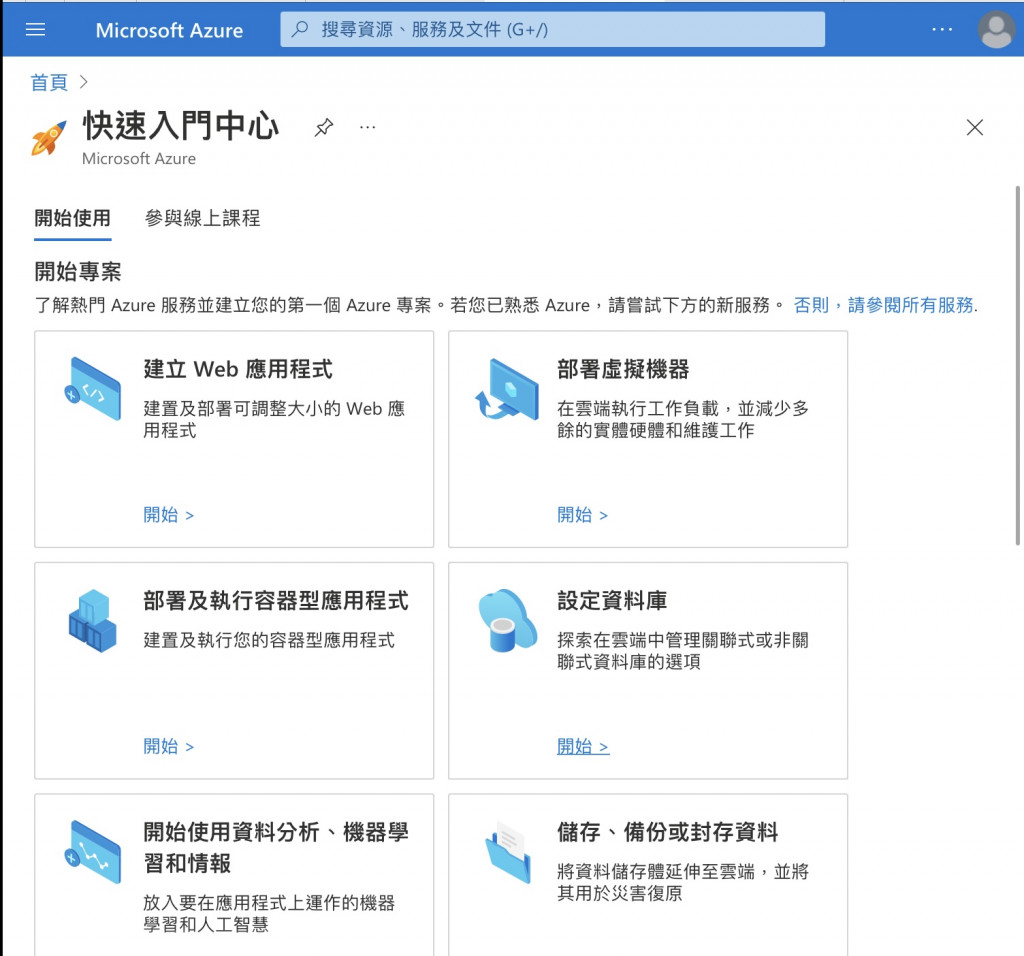
Task: Click the 開始專案 section heading
Action: point(78,272)
